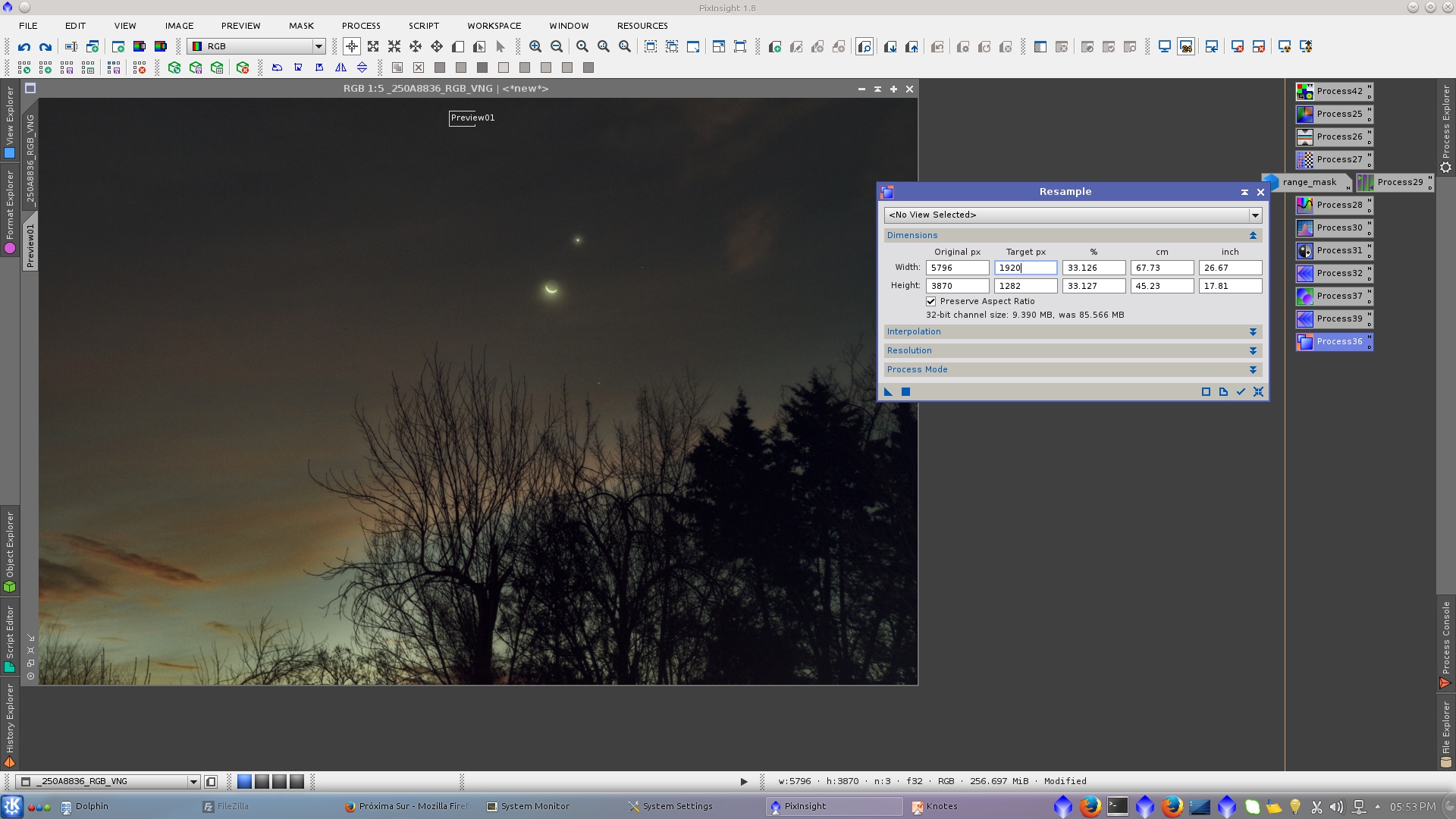Open the Process42 icon
Viewport: 1456px width, 819px height.
[x=1334, y=91]
